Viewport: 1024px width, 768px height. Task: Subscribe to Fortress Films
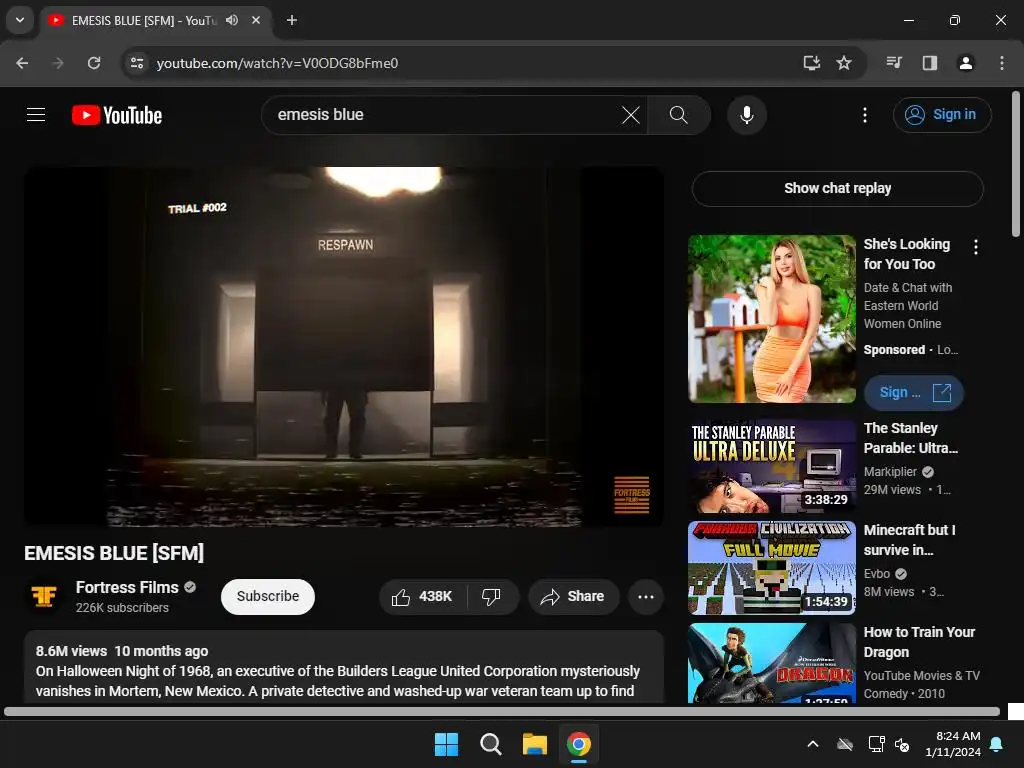[x=268, y=596]
